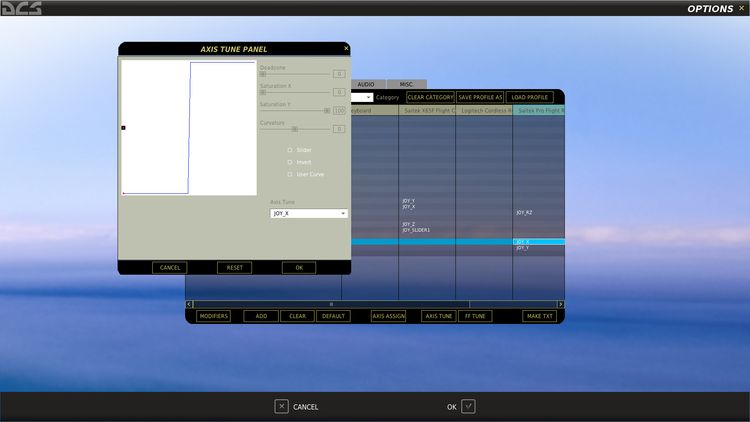This screenshot has width=750, height=422.
Task: Click the Saturation Y value field
Action: pos(339,111)
